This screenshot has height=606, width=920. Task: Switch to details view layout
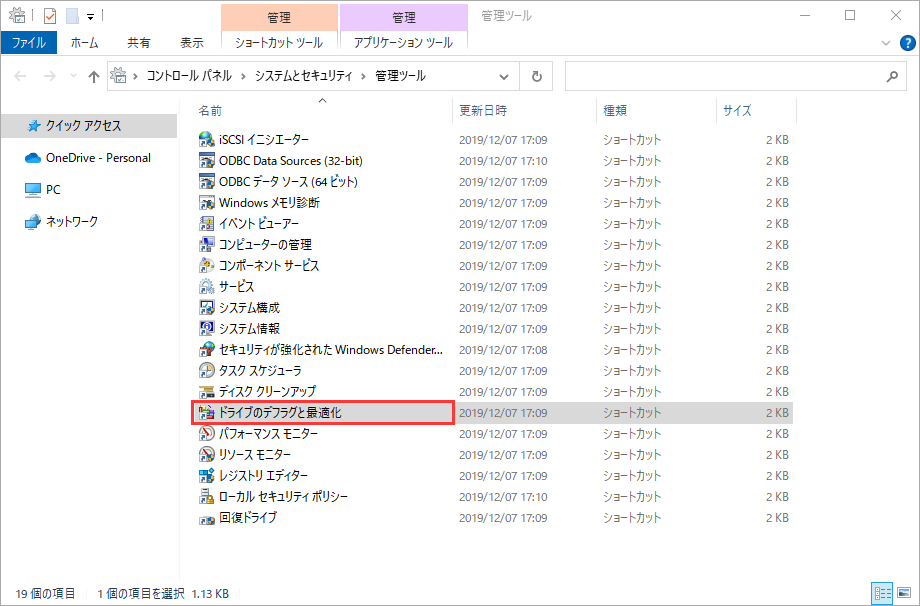point(882,593)
